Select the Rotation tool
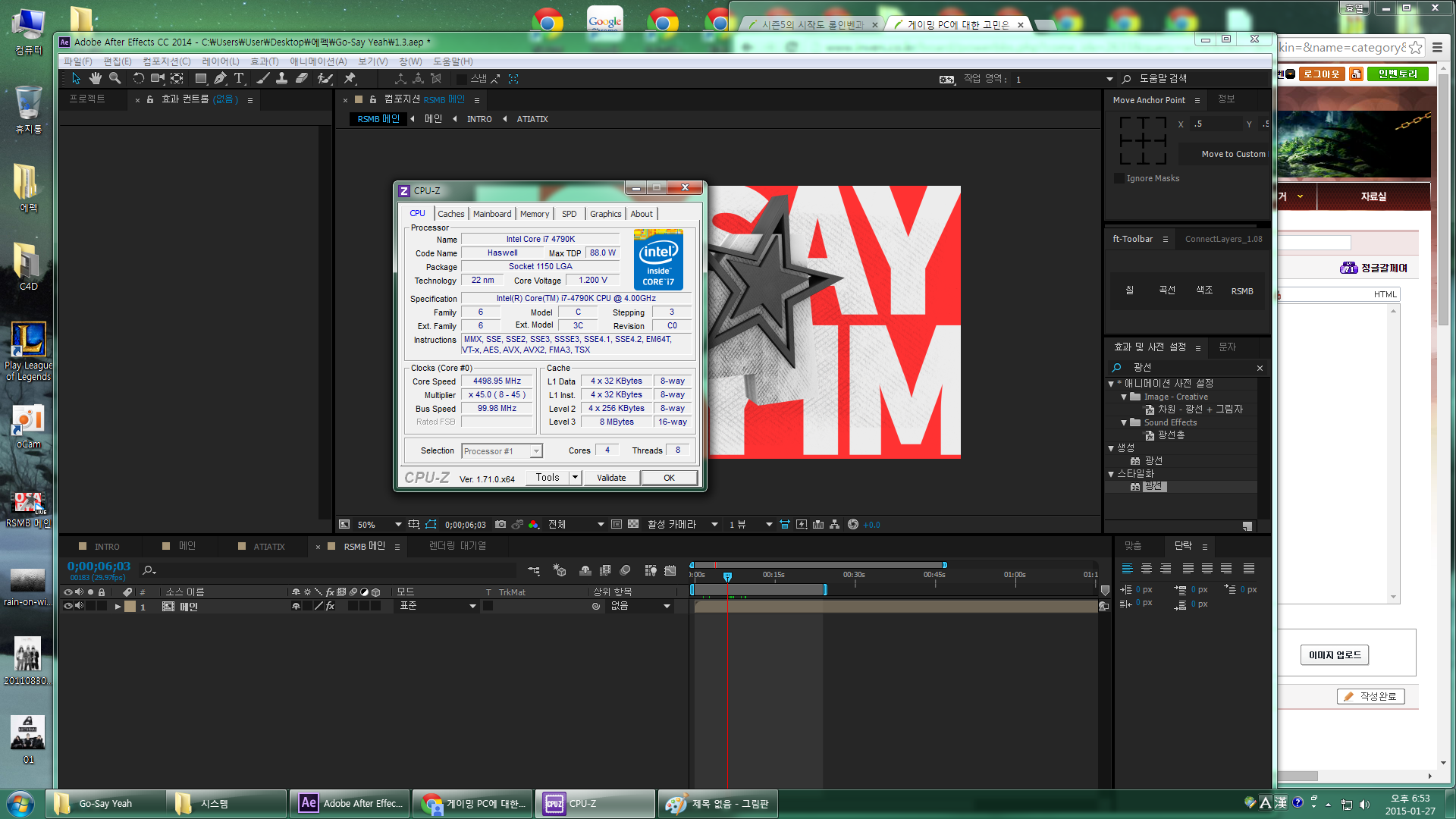Image resolution: width=1456 pixels, height=819 pixels. click(138, 78)
